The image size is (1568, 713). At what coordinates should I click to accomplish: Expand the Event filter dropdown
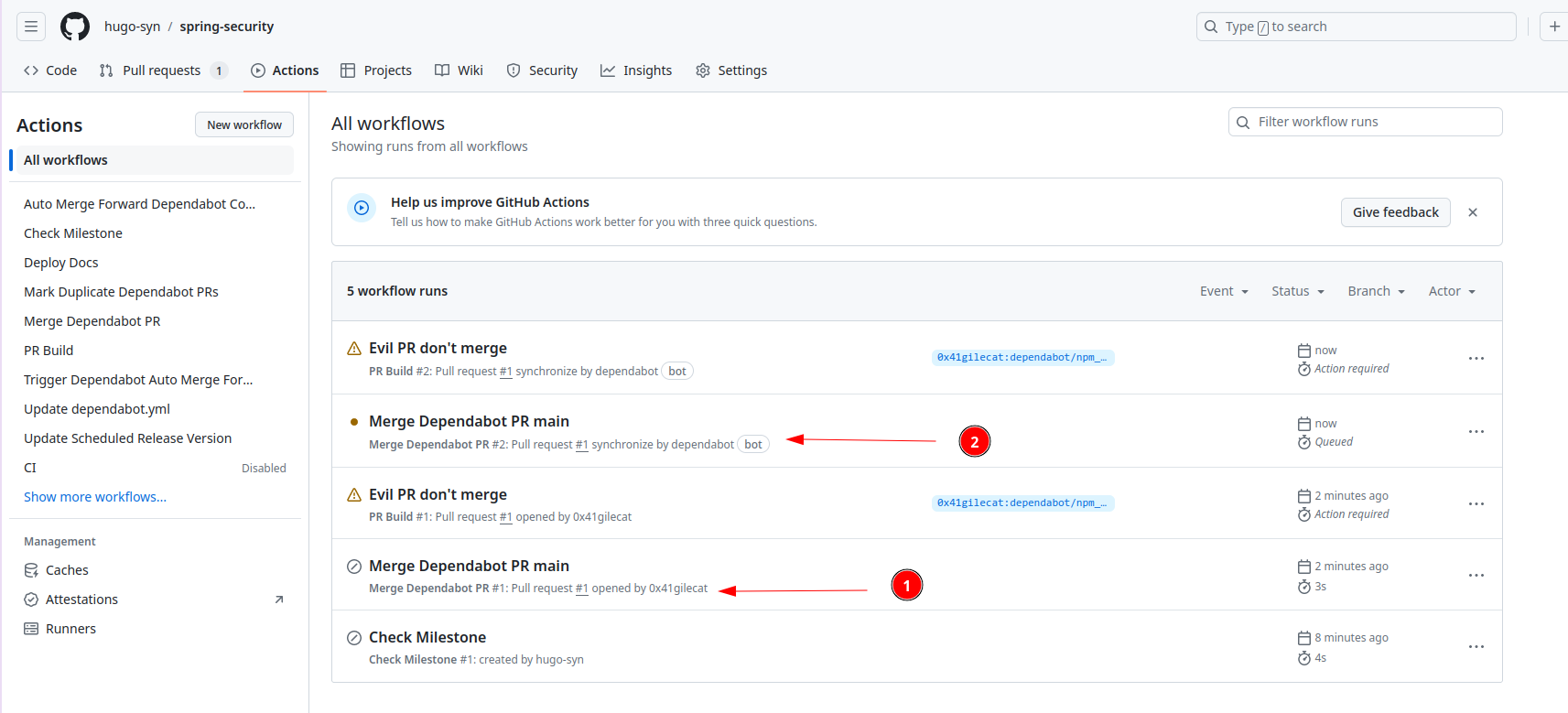coord(1224,291)
